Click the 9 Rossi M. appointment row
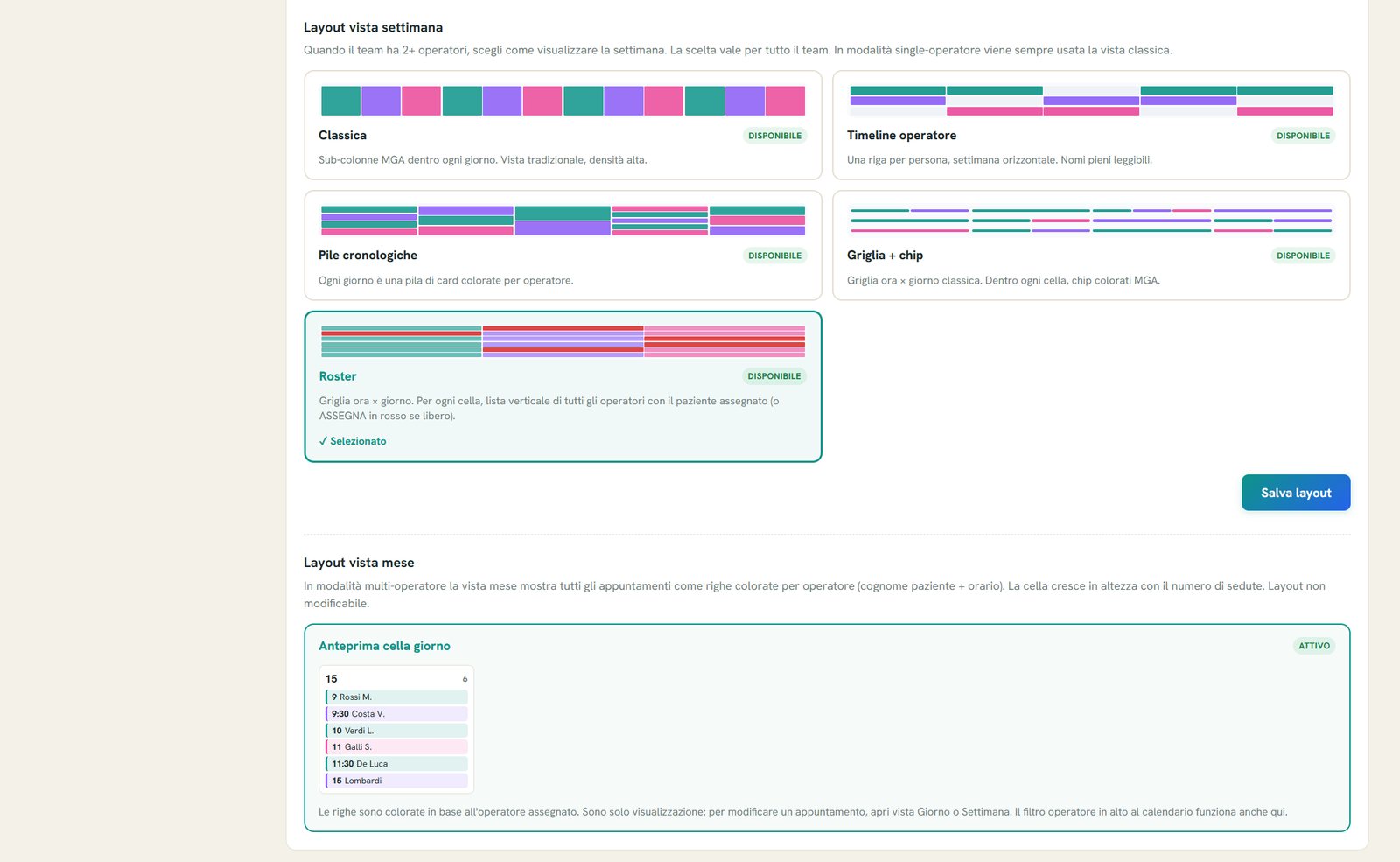This screenshot has height=862, width=1400. [396, 697]
